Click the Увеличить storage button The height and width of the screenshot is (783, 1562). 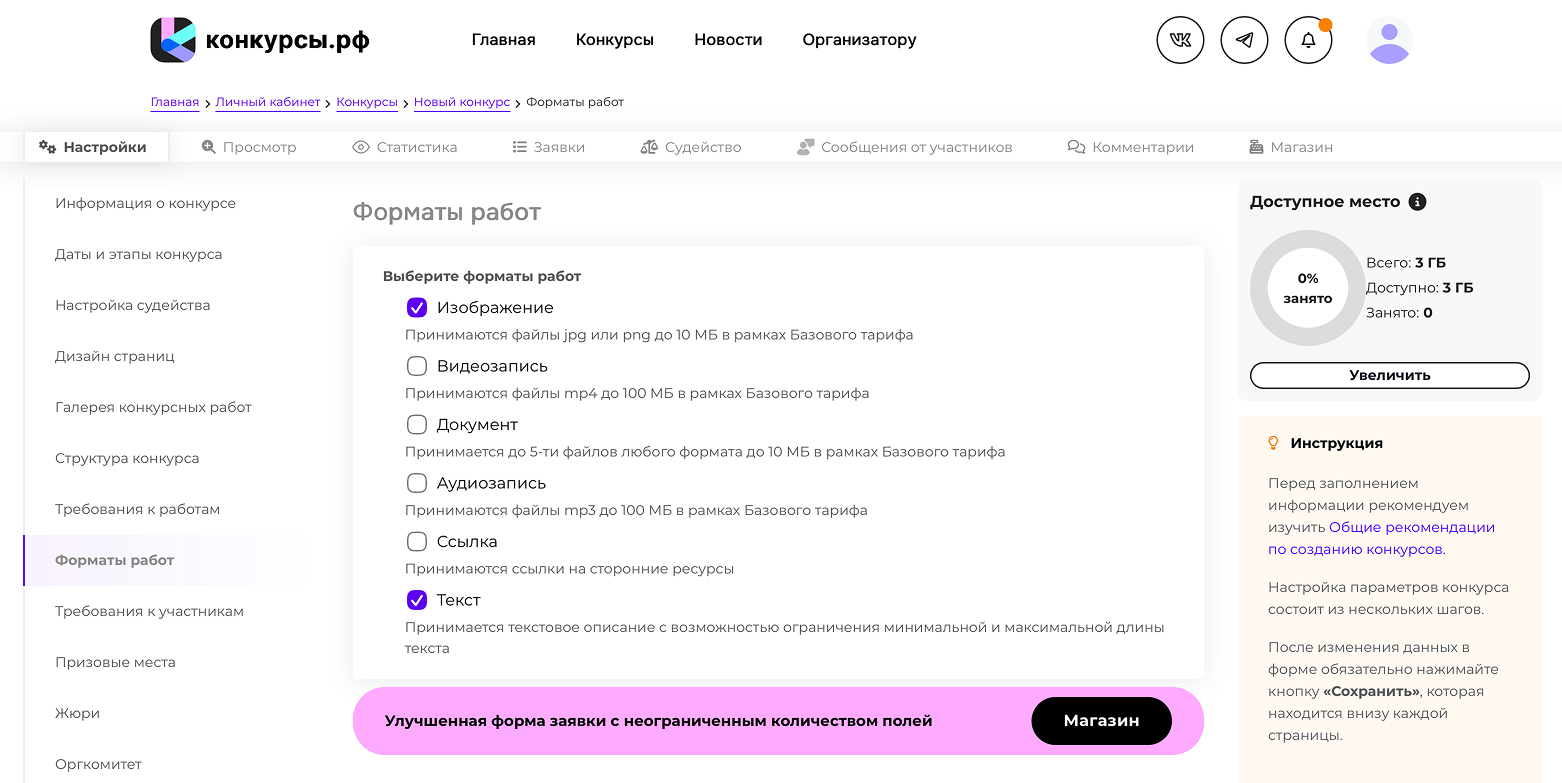pyautogui.click(x=1389, y=375)
